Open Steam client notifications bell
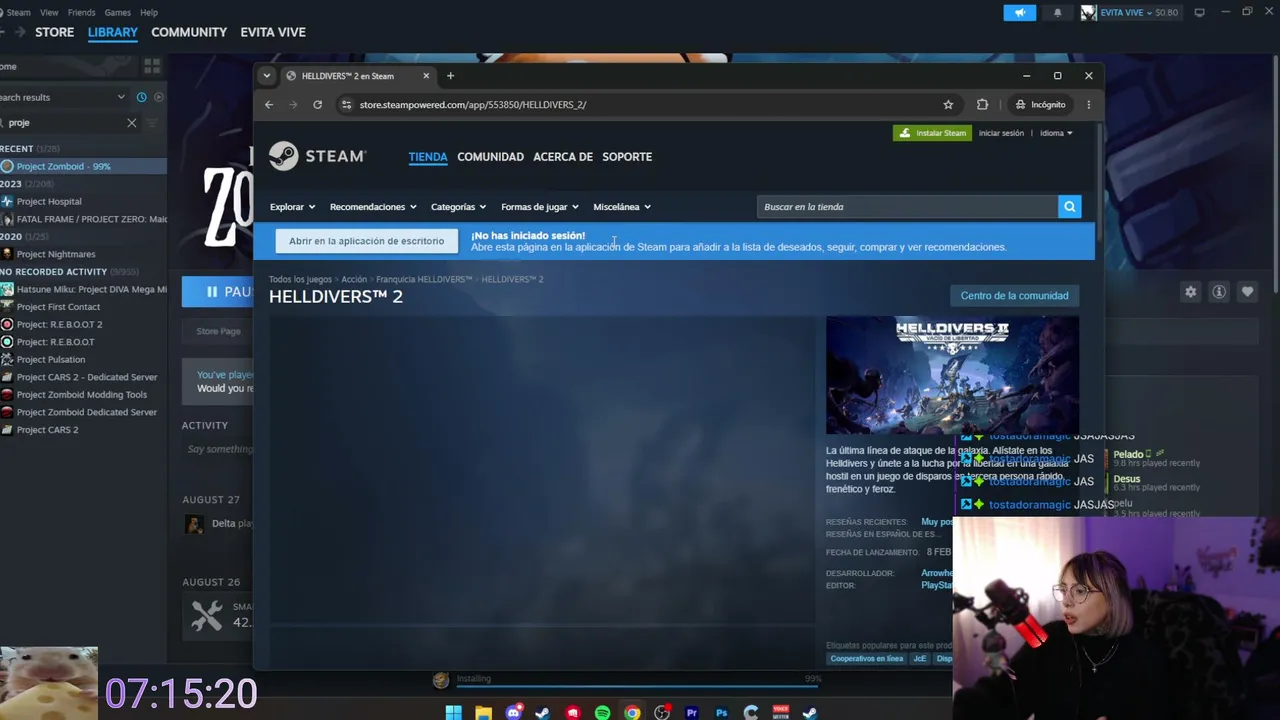Viewport: 1280px width, 720px height. 1057,12
